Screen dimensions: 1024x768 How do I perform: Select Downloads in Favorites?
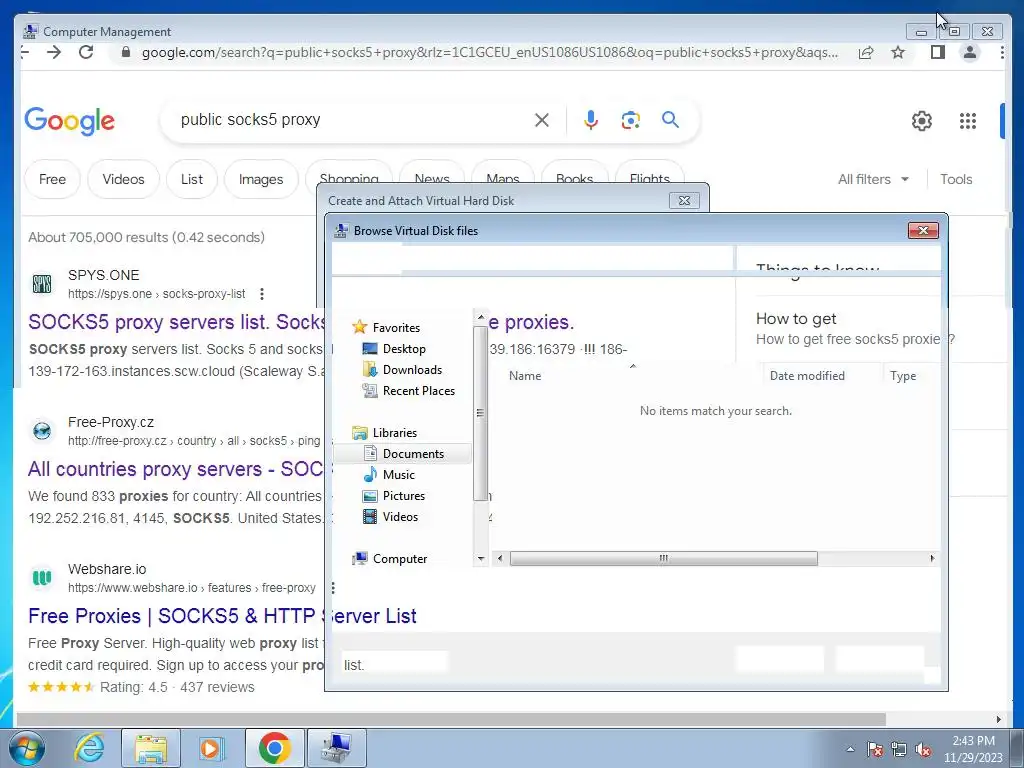(x=412, y=370)
